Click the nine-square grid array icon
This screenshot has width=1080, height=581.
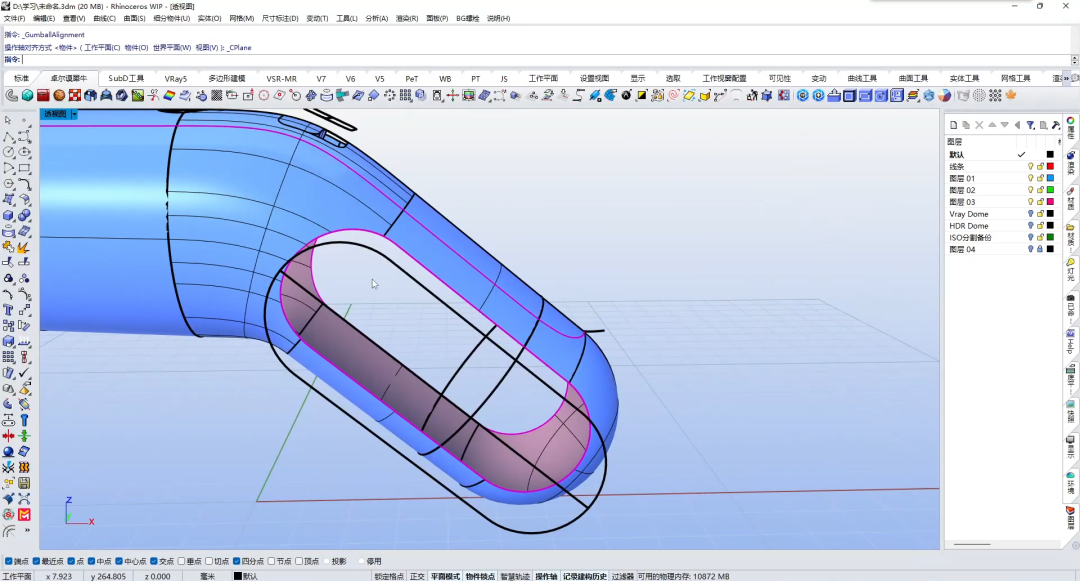(406, 96)
